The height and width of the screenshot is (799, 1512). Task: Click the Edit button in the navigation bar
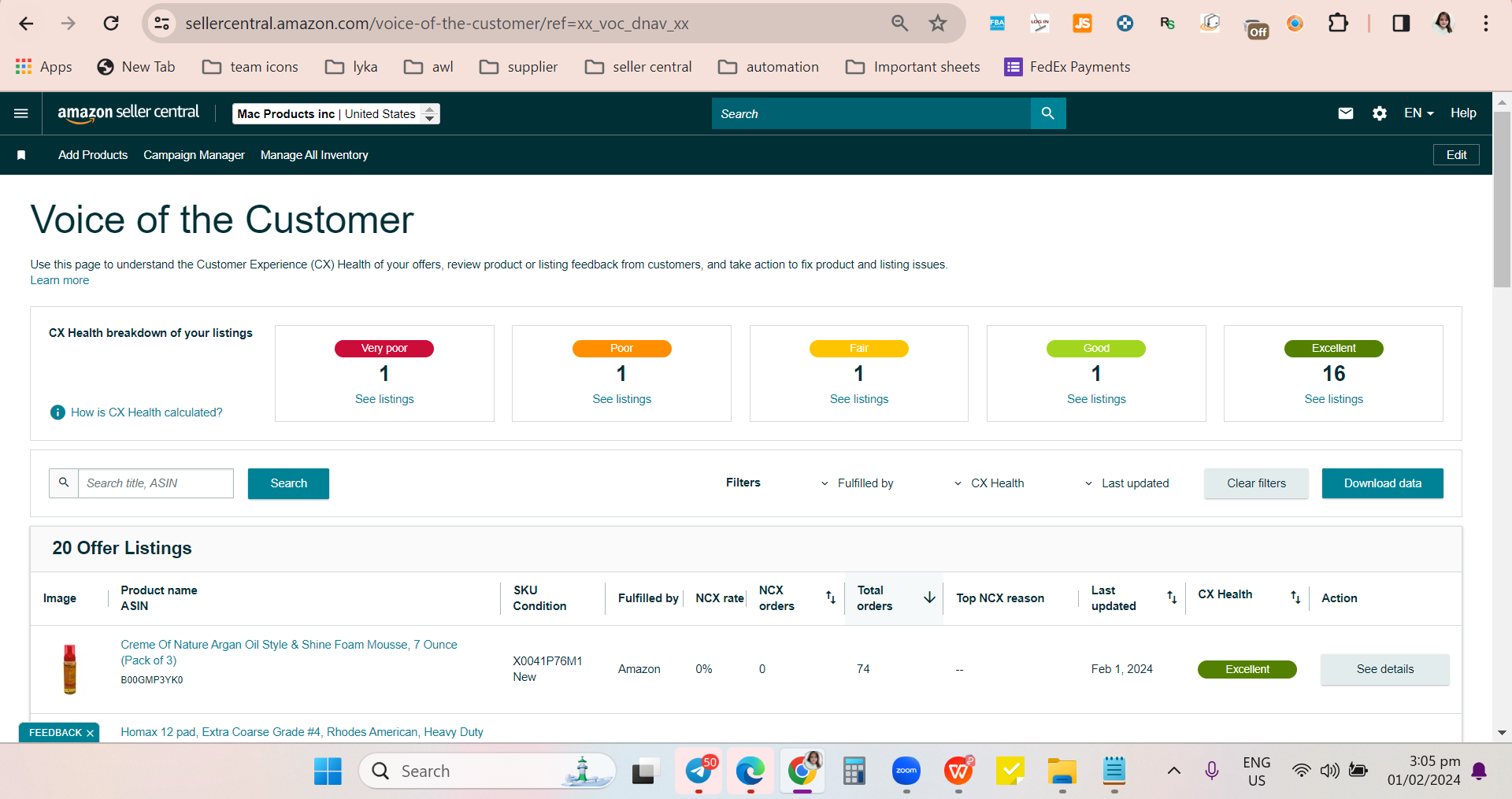pos(1456,155)
